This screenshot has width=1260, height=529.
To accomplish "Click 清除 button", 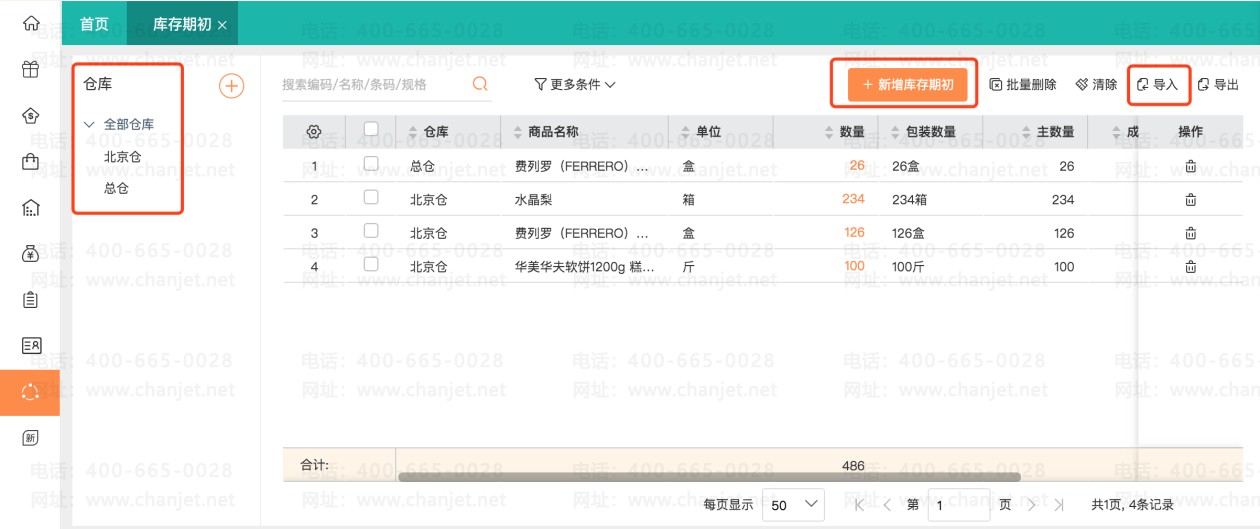I will click(x=1096, y=85).
